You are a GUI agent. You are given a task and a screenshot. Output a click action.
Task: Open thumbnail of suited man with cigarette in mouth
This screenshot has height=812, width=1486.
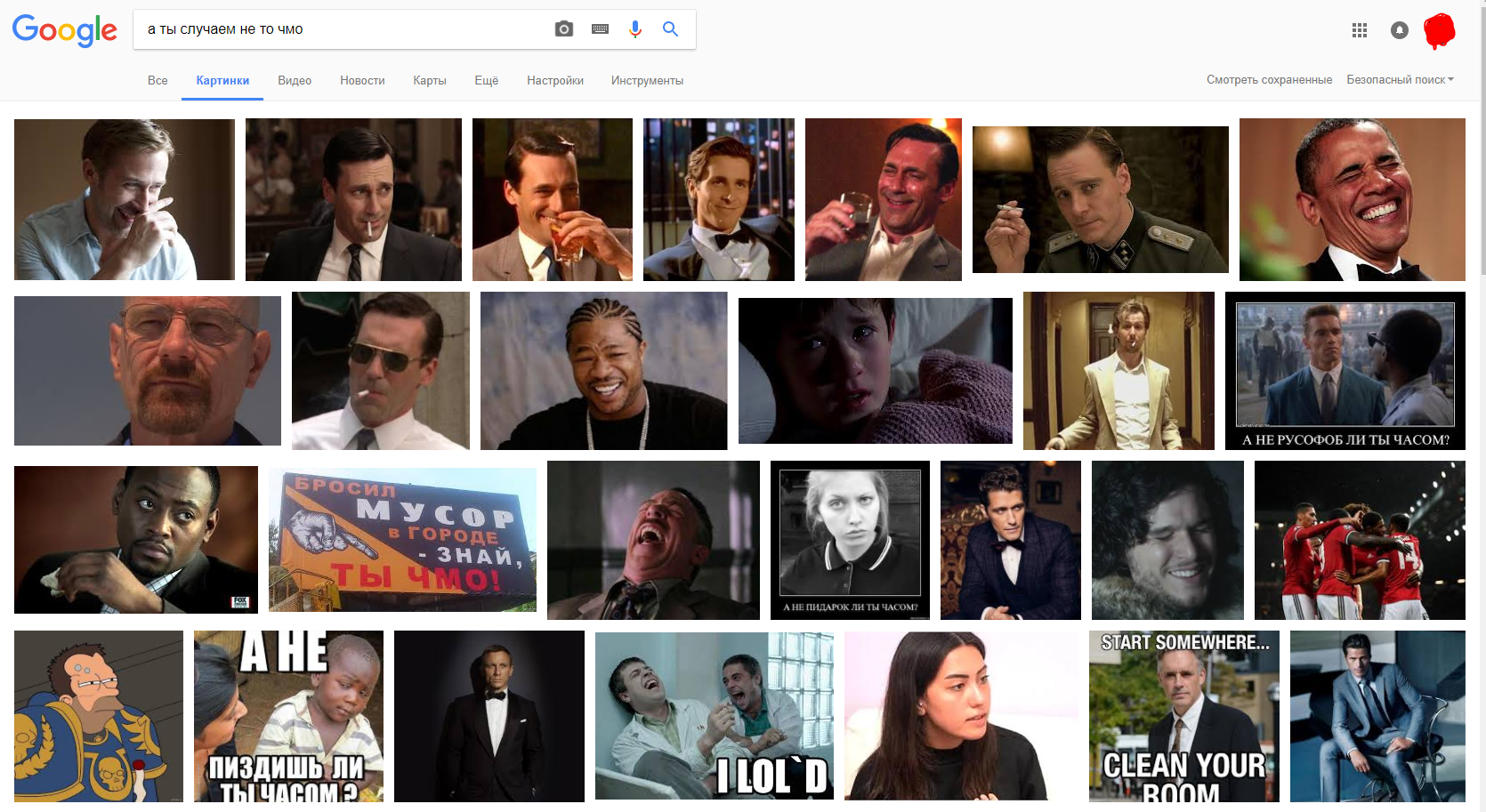click(353, 199)
